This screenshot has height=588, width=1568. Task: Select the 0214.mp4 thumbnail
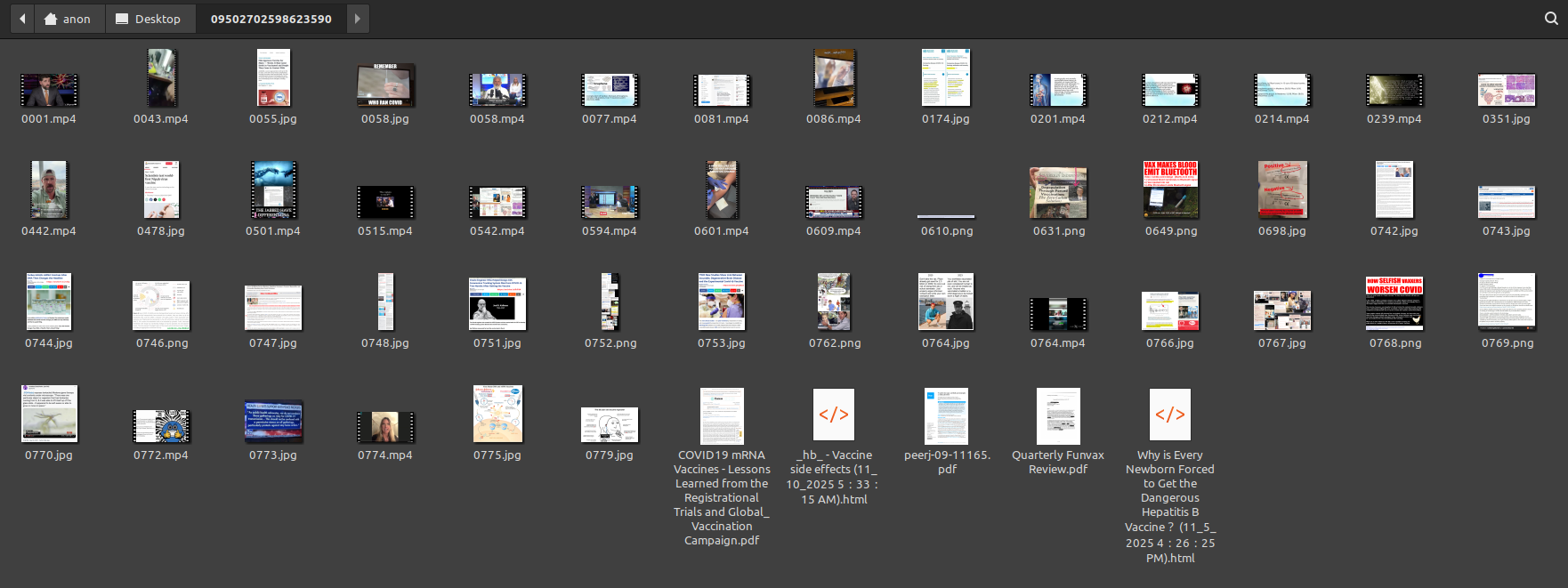(x=1282, y=90)
